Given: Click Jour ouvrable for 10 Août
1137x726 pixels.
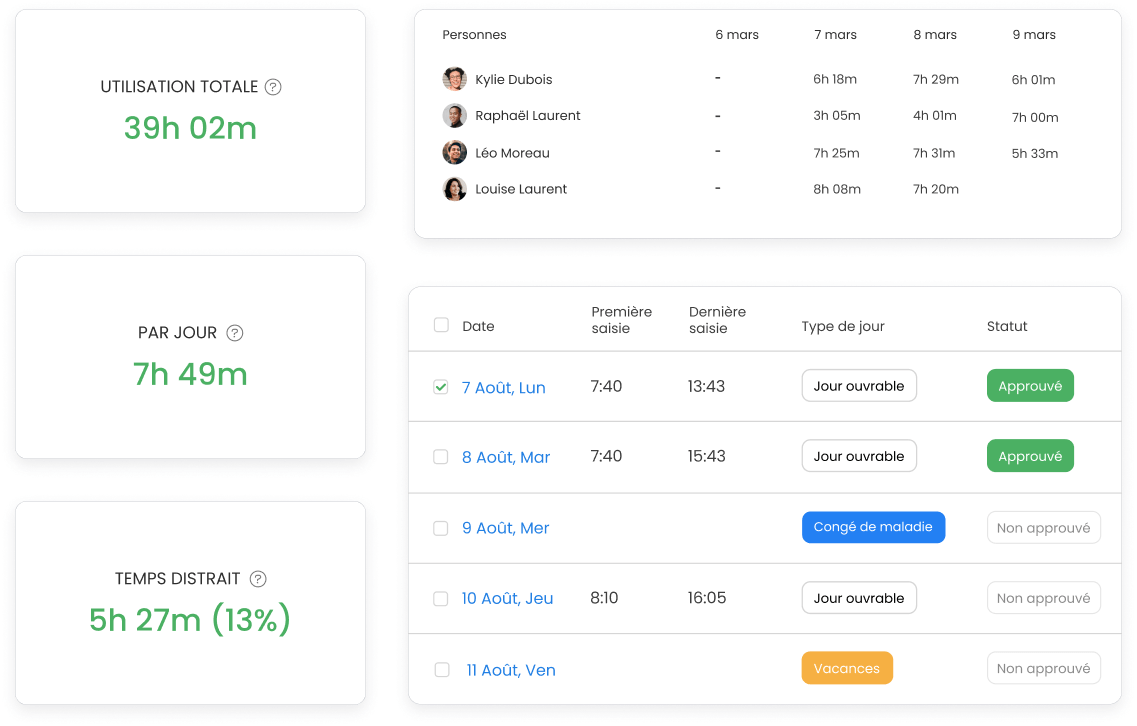Looking at the screenshot, I should coord(859,598).
